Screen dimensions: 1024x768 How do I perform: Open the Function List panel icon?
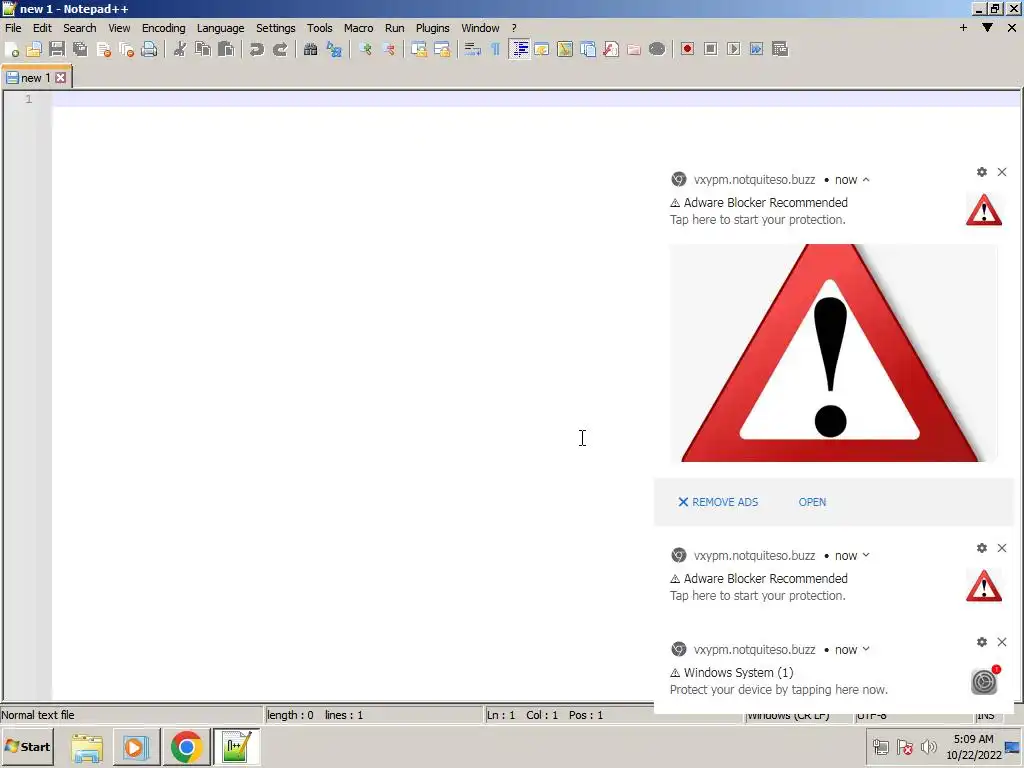click(x=611, y=50)
